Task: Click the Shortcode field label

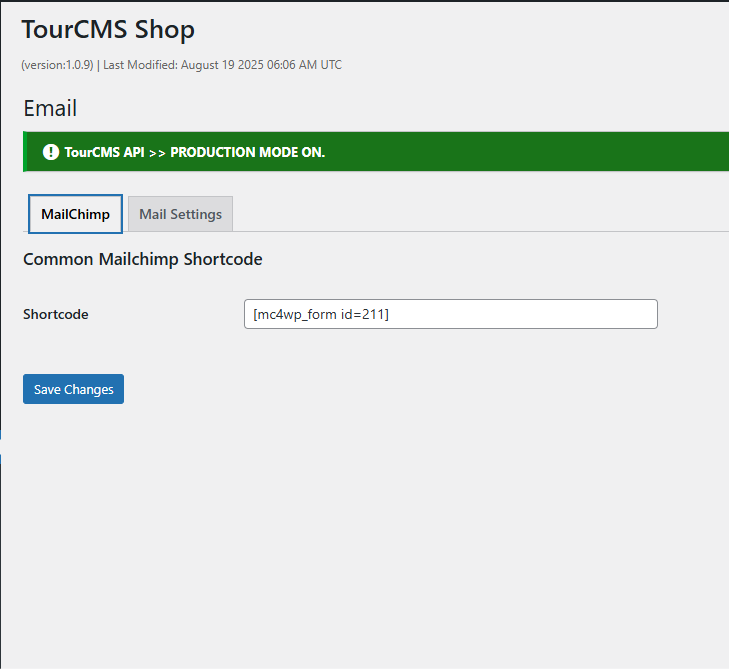Action: (x=55, y=314)
